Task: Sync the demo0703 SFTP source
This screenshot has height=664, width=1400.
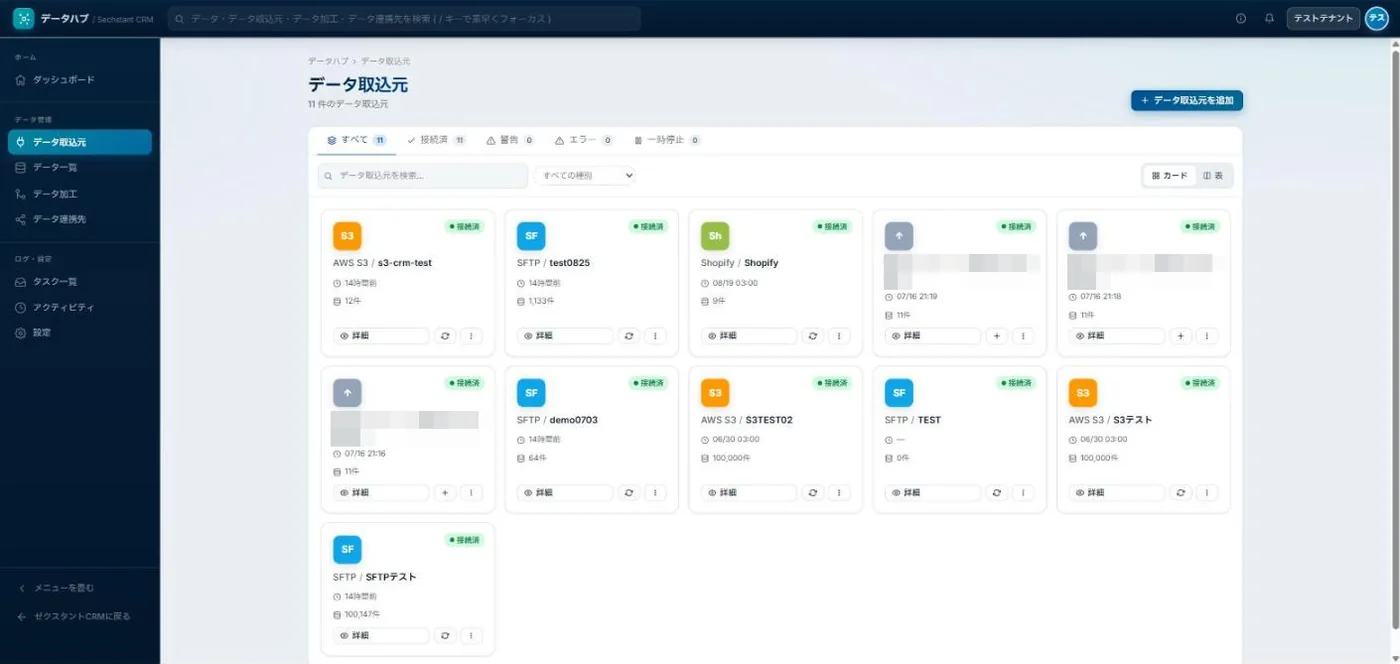Action: pyautogui.click(x=629, y=493)
